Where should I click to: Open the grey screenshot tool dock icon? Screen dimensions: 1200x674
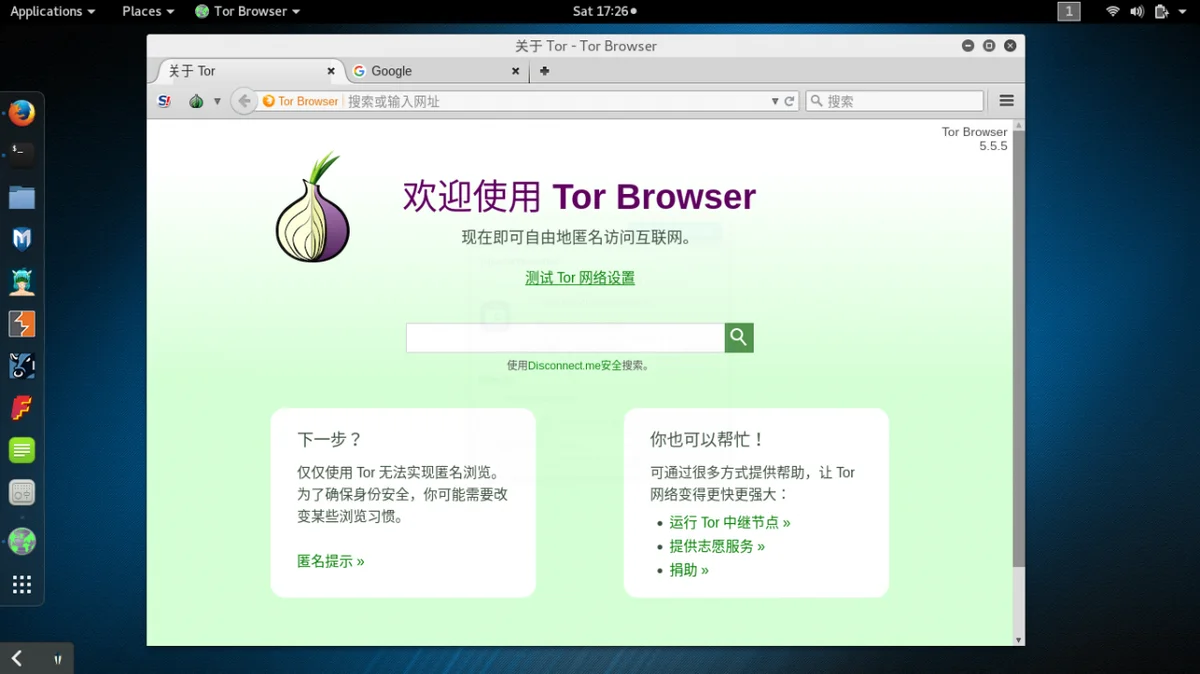point(22,492)
